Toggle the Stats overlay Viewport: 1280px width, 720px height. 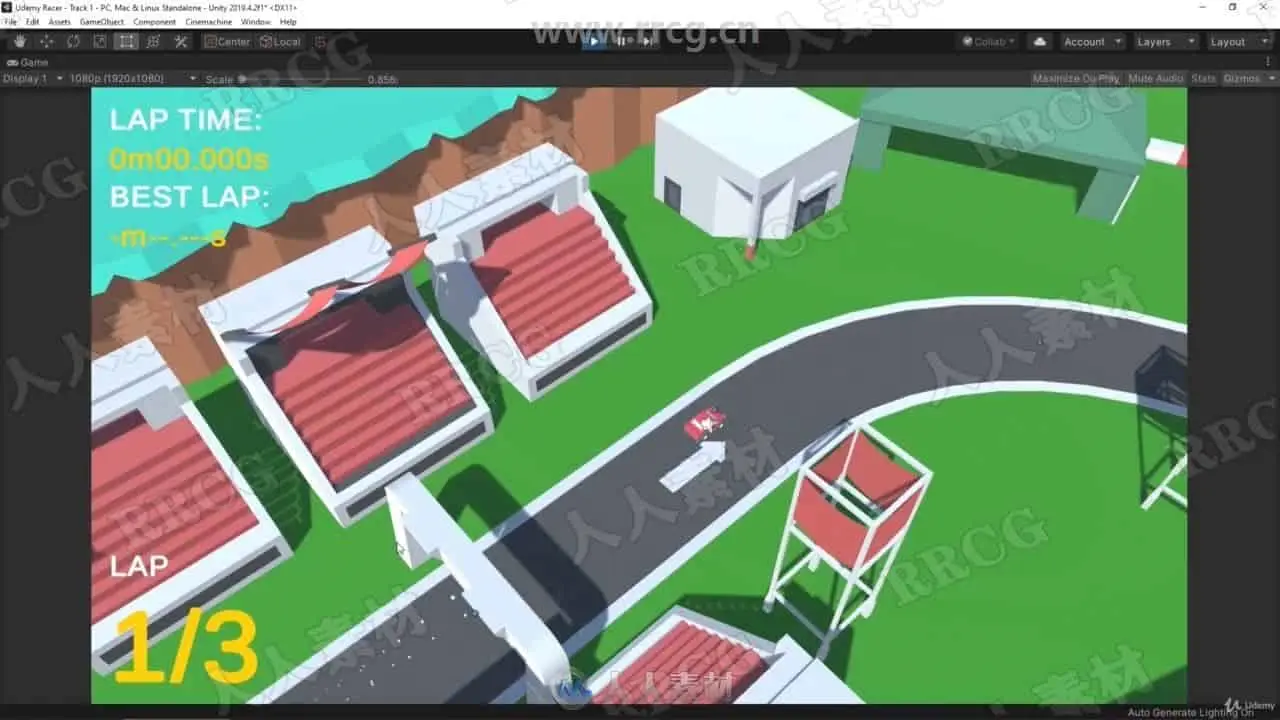click(1203, 78)
